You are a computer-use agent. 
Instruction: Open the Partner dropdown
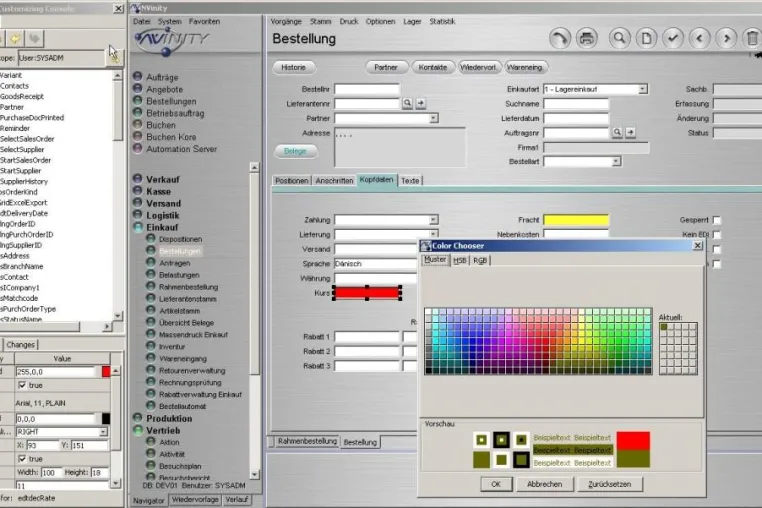pyautogui.click(x=433, y=118)
